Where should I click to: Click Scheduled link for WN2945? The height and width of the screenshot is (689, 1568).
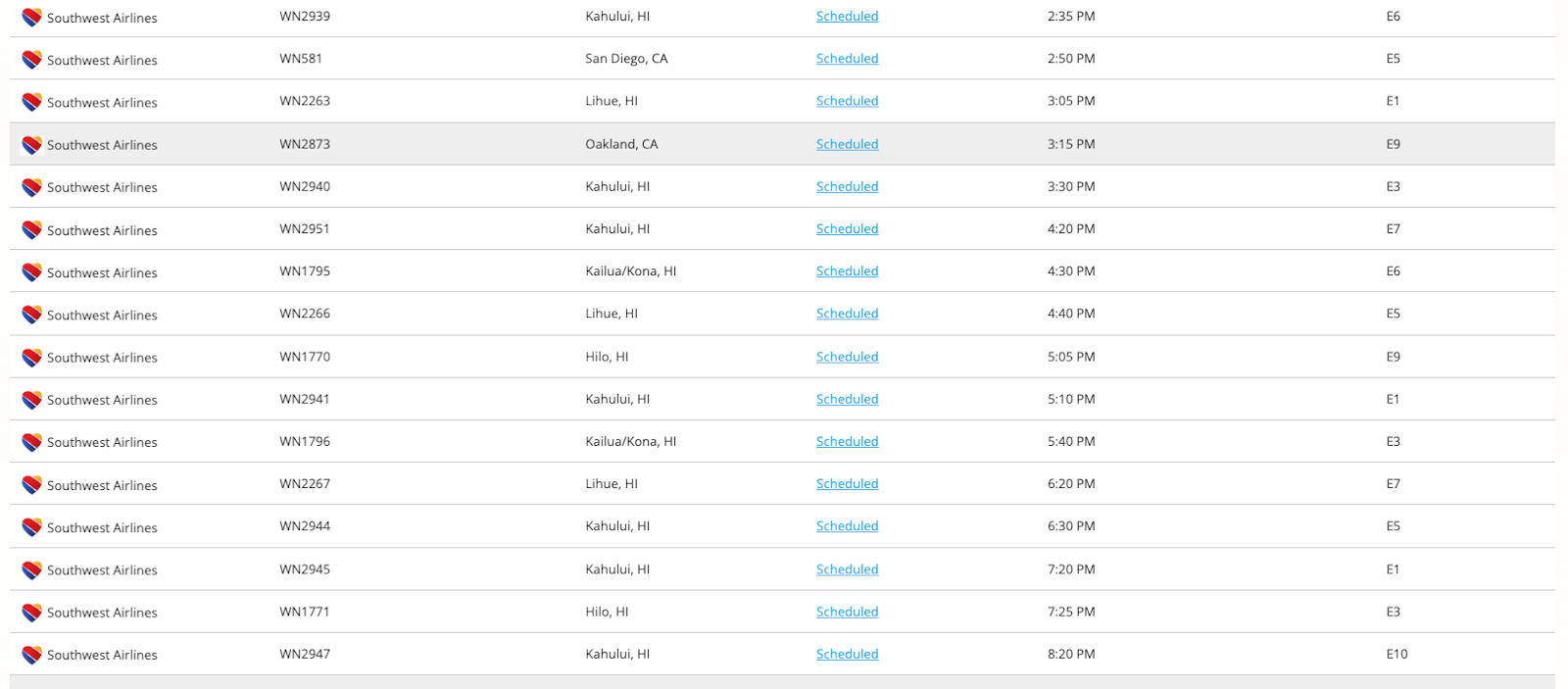847,569
